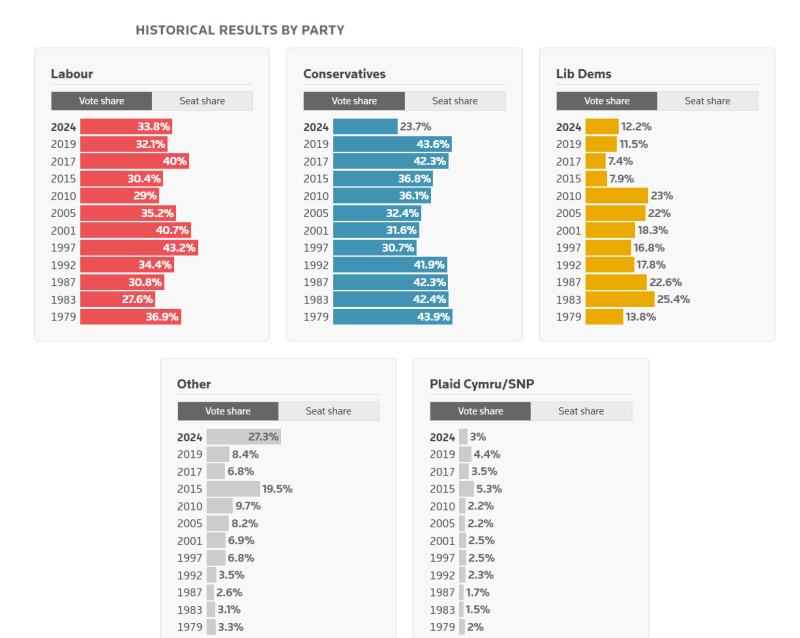The height and width of the screenshot is (638, 800).
Task: Click Conservatives 1979 bar showing 43.9%
Action: (393, 317)
